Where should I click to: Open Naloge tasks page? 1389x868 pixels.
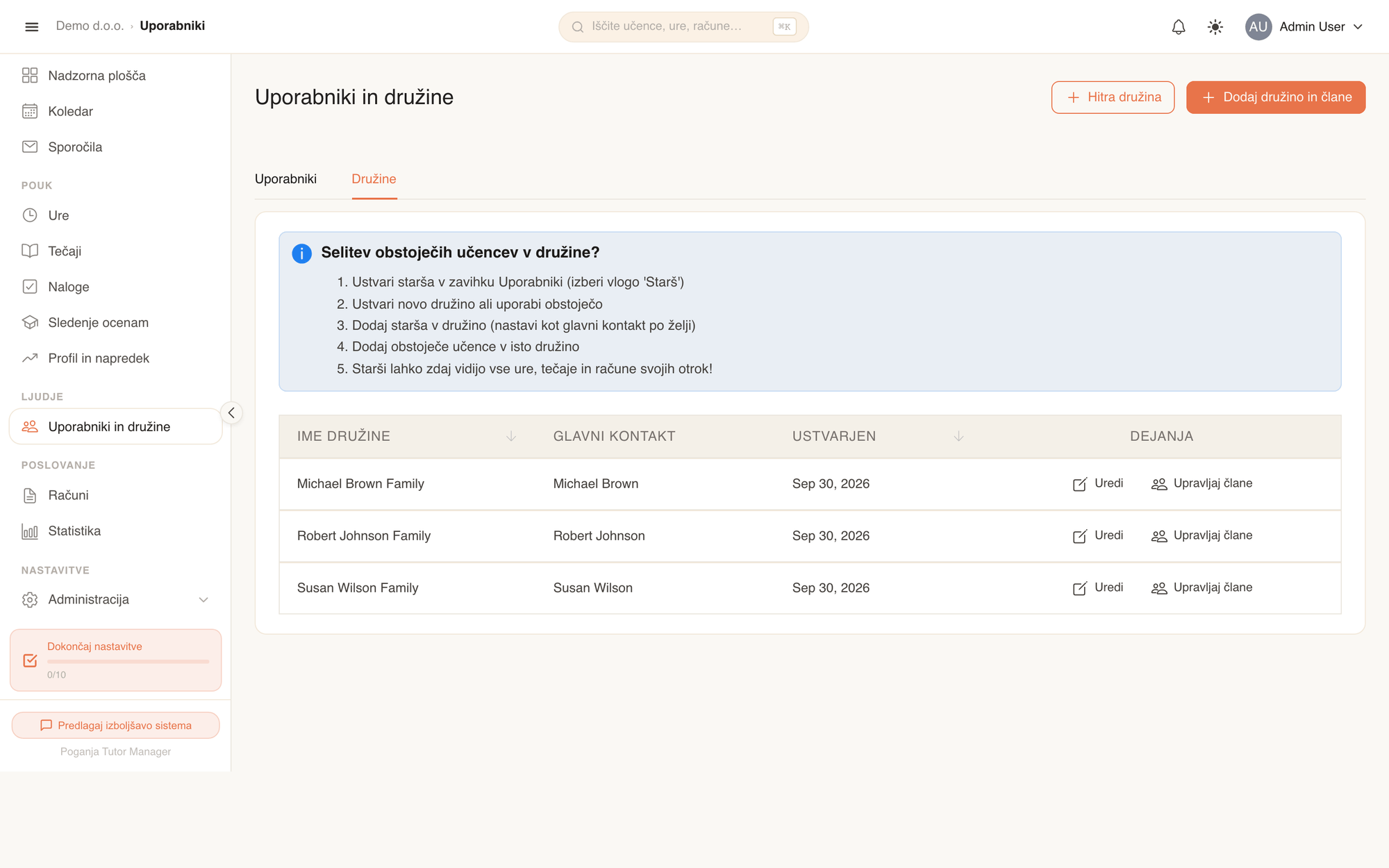[115, 287]
